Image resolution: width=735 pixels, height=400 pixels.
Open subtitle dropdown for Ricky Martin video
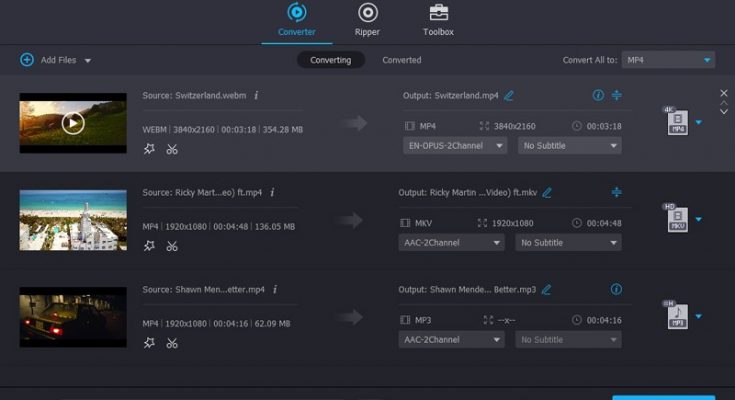[568, 243]
